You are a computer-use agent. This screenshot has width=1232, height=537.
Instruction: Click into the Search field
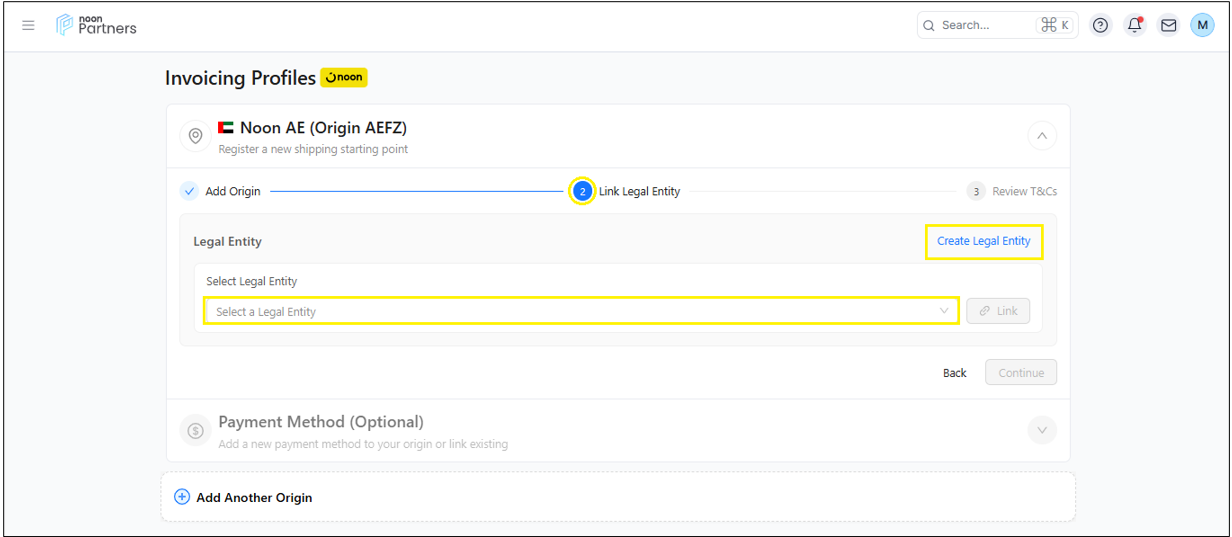click(x=985, y=25)
